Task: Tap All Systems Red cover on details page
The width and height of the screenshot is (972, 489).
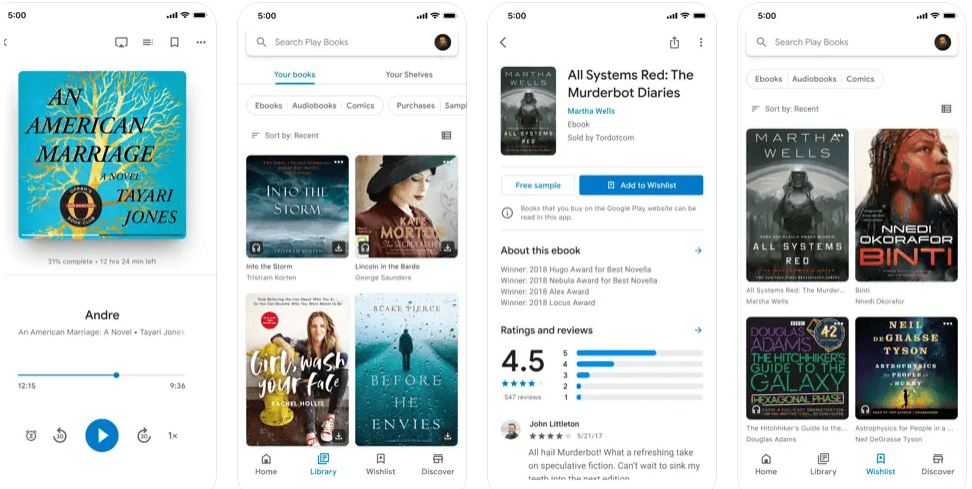Action: coord(529,111)
